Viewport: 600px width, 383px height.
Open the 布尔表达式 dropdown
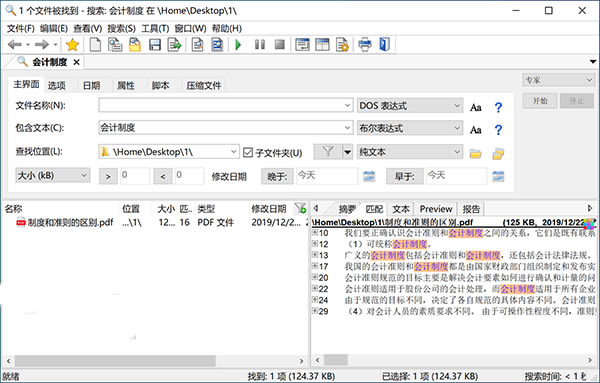(410, 128)
